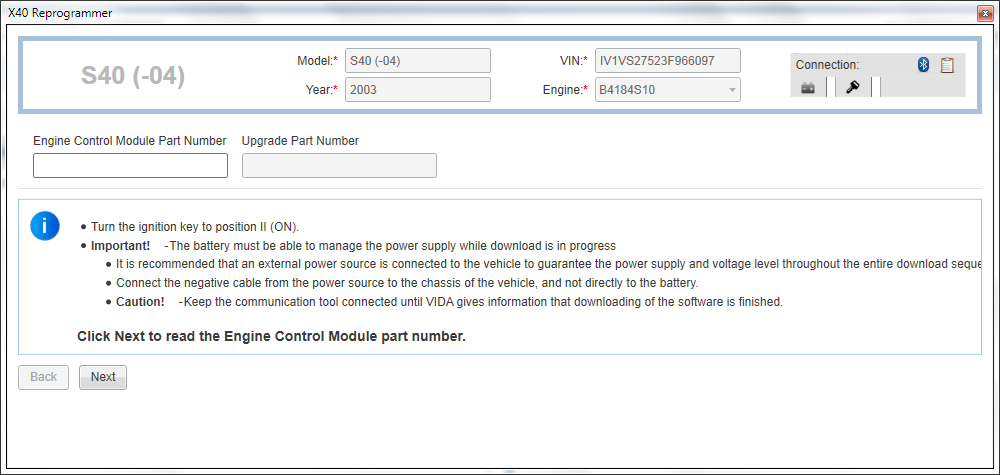The image size is (1000, 475).
Task: Click the Connection: label
Action: coord(827,64)
